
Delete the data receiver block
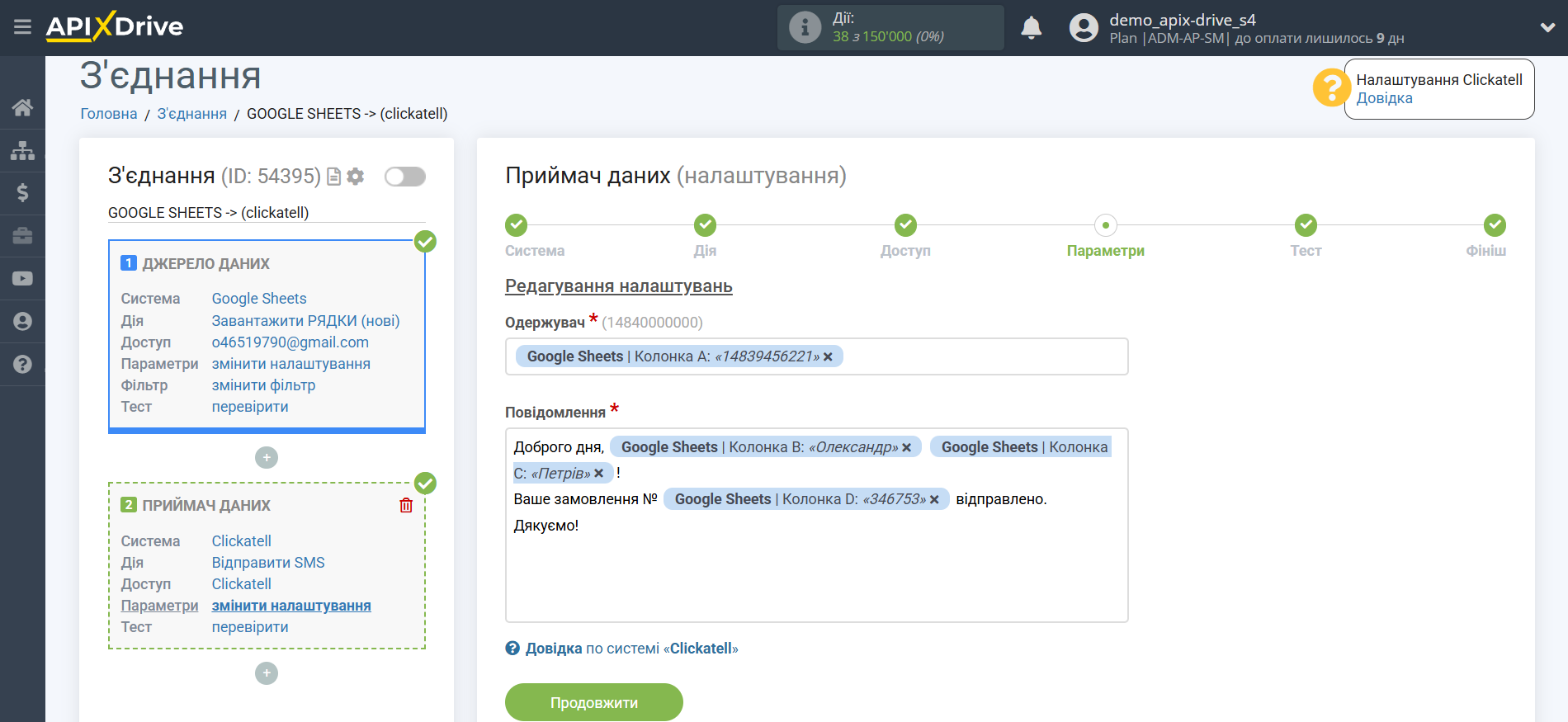[x=406, y=505]
